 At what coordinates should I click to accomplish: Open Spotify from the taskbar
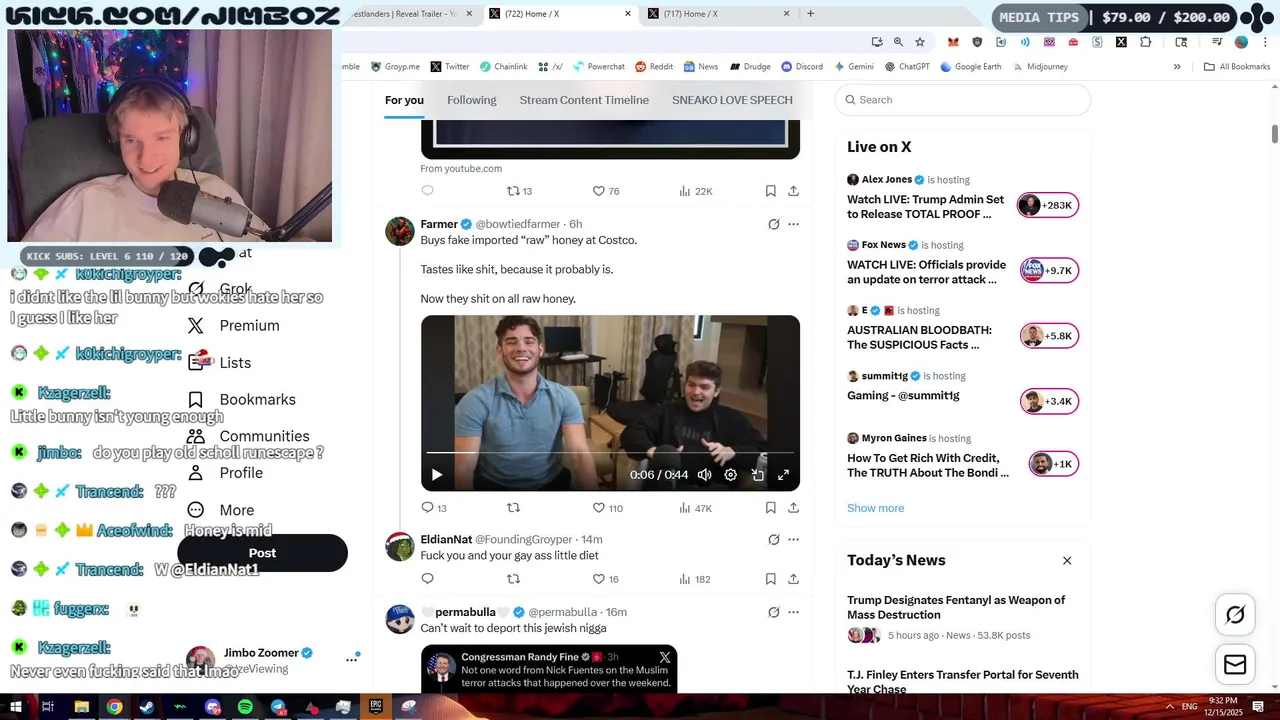245,707
